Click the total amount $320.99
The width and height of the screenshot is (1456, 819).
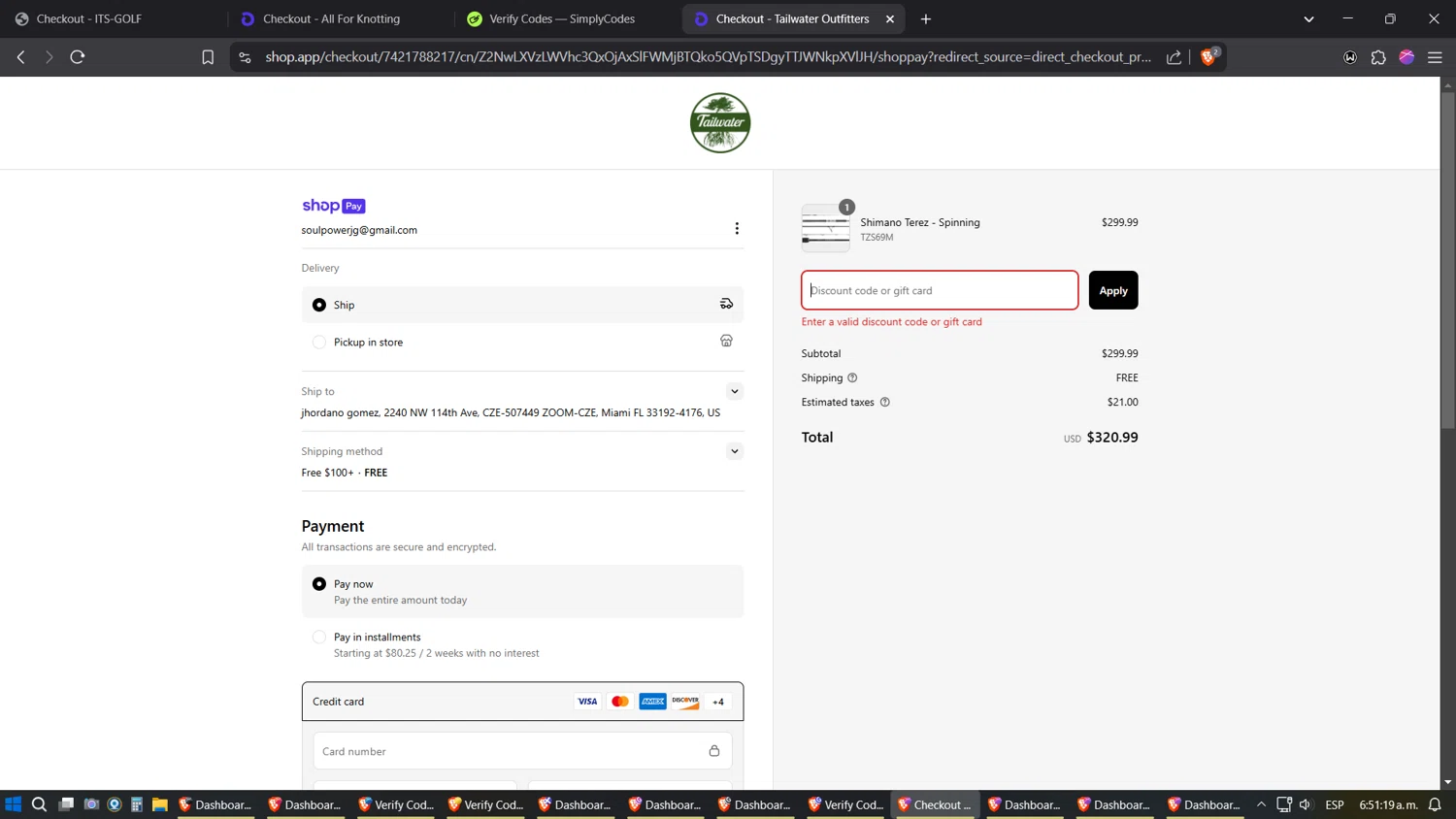coord(1112,438)
